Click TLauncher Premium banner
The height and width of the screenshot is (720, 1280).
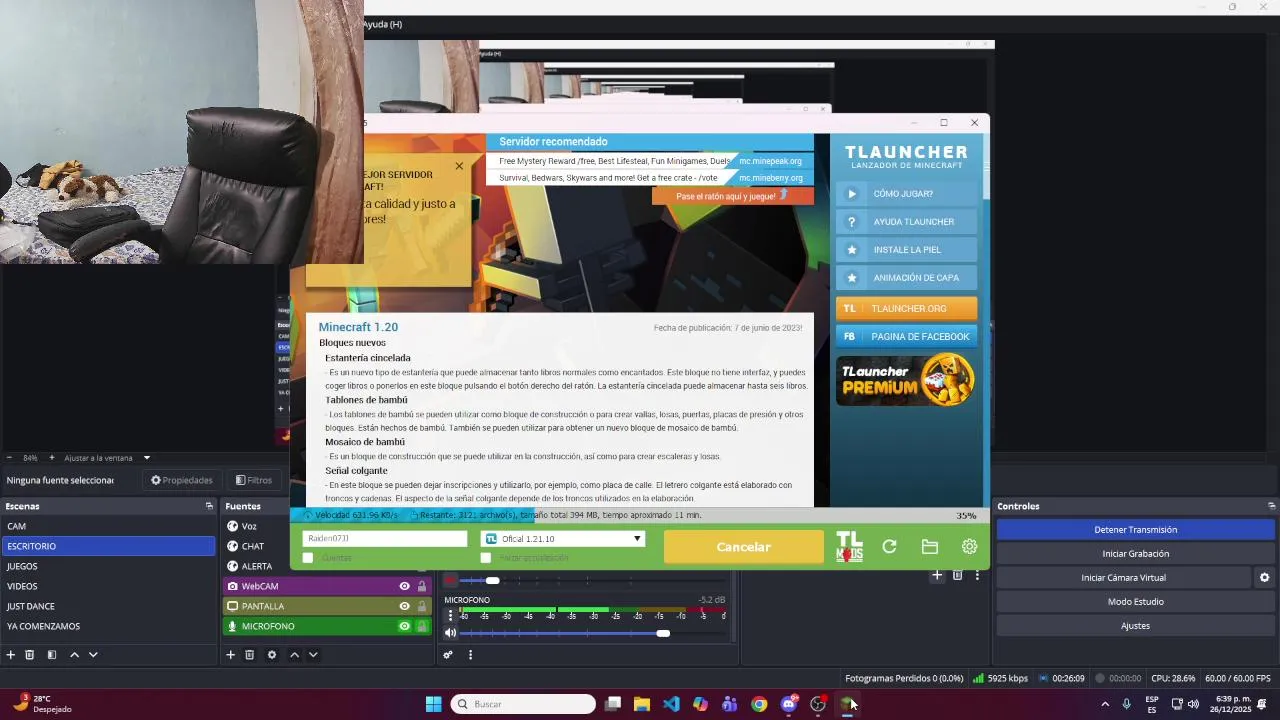point(906,379)
